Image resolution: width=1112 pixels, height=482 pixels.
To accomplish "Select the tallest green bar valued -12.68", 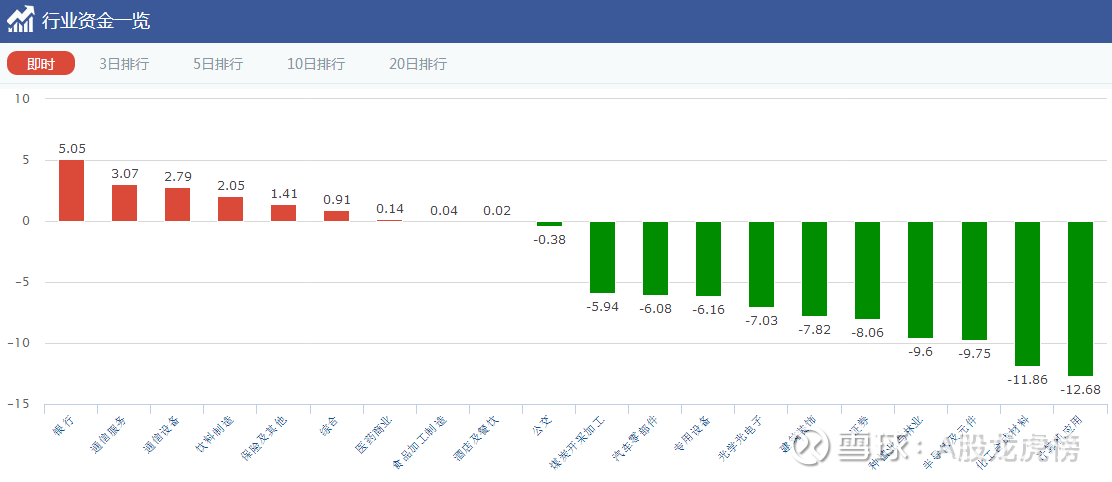I will click(x=1080, y=298).
